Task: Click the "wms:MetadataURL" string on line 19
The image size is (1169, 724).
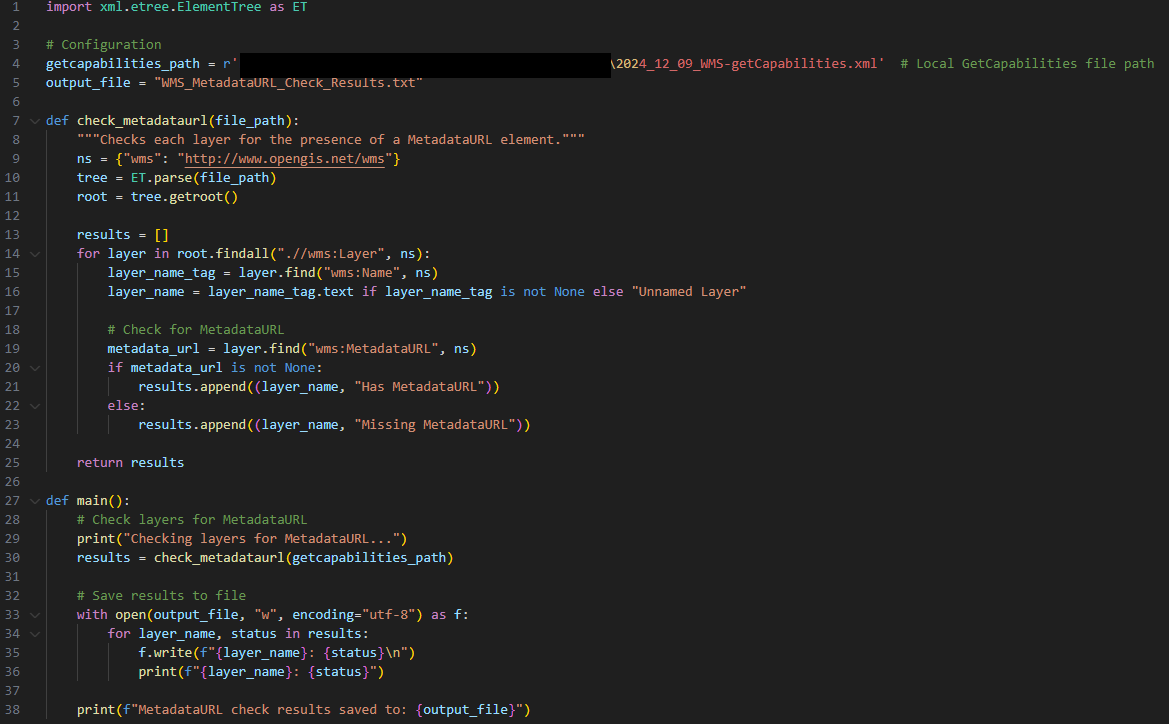Action: [374, 349]
